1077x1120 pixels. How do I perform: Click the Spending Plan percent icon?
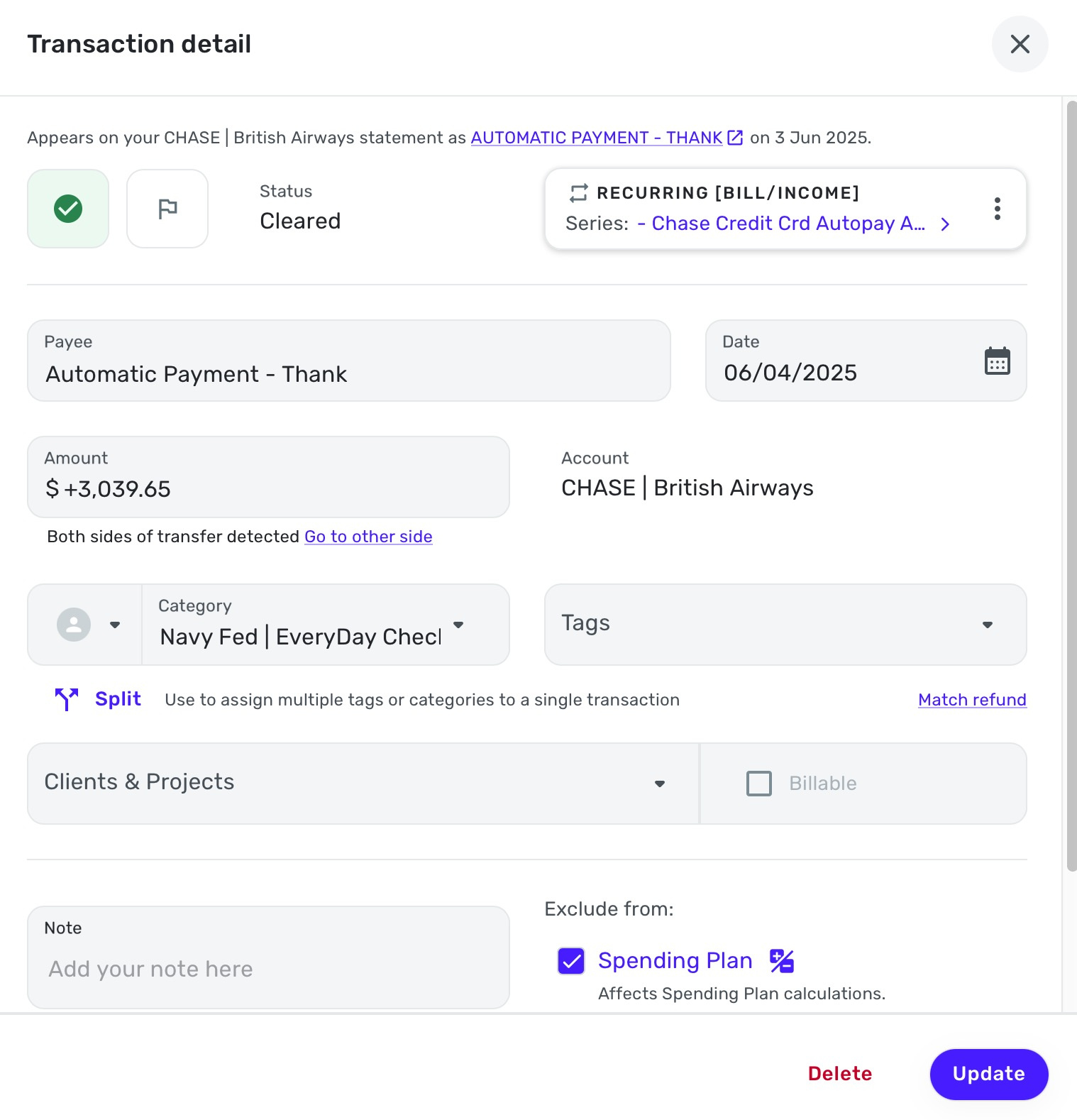pos(782,961)
